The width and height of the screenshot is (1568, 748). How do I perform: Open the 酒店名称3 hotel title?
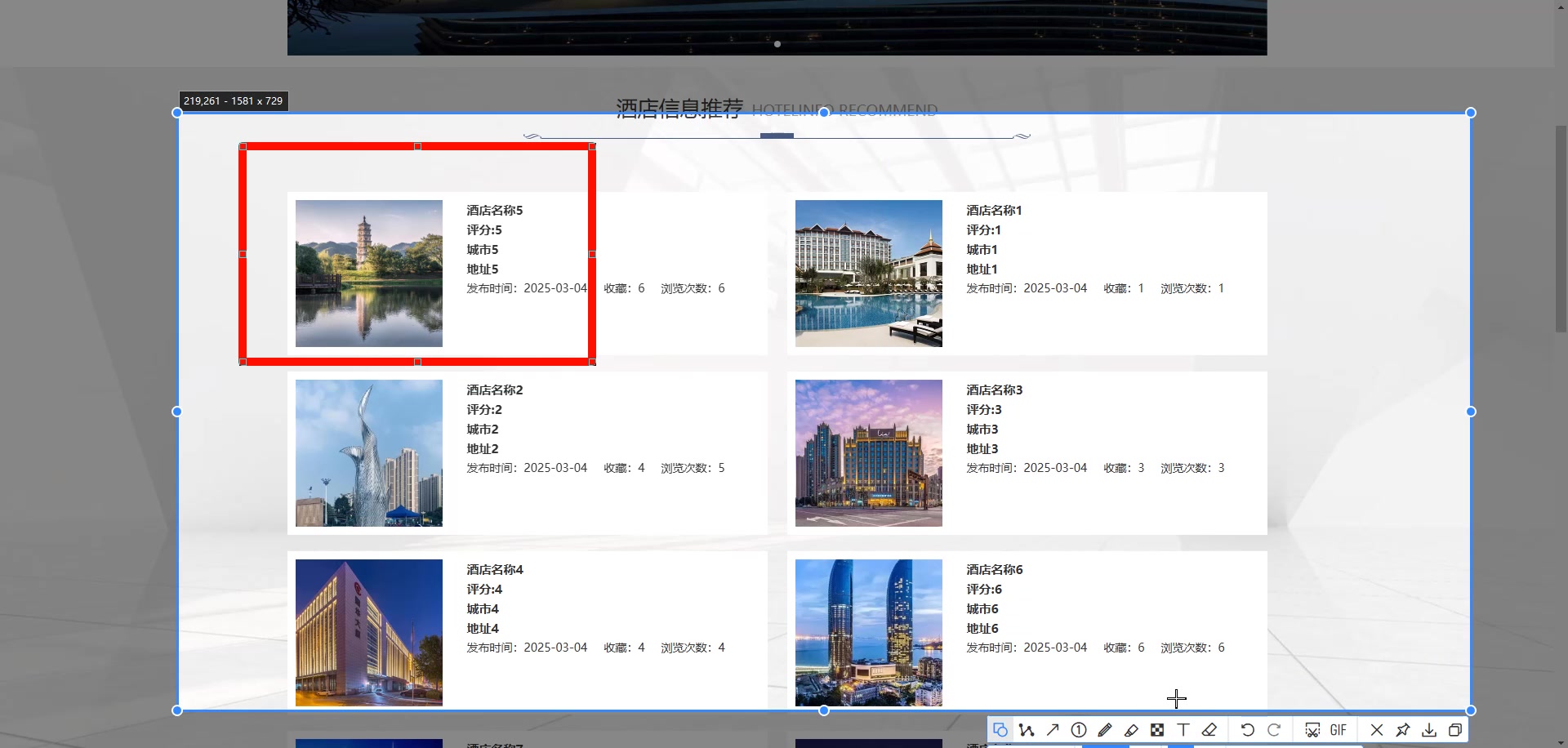coord(995,390)
